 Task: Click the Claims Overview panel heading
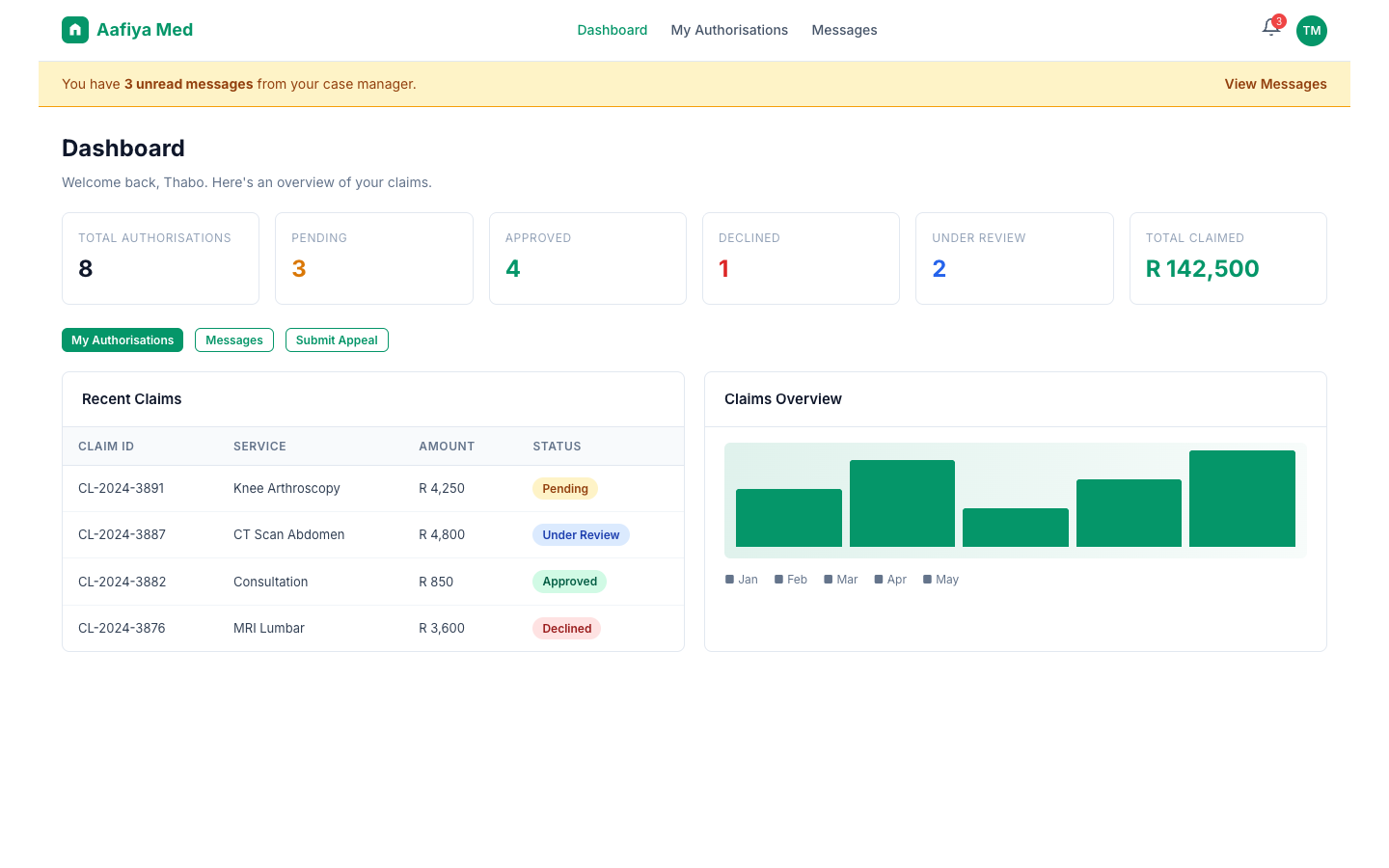(783, 399)
